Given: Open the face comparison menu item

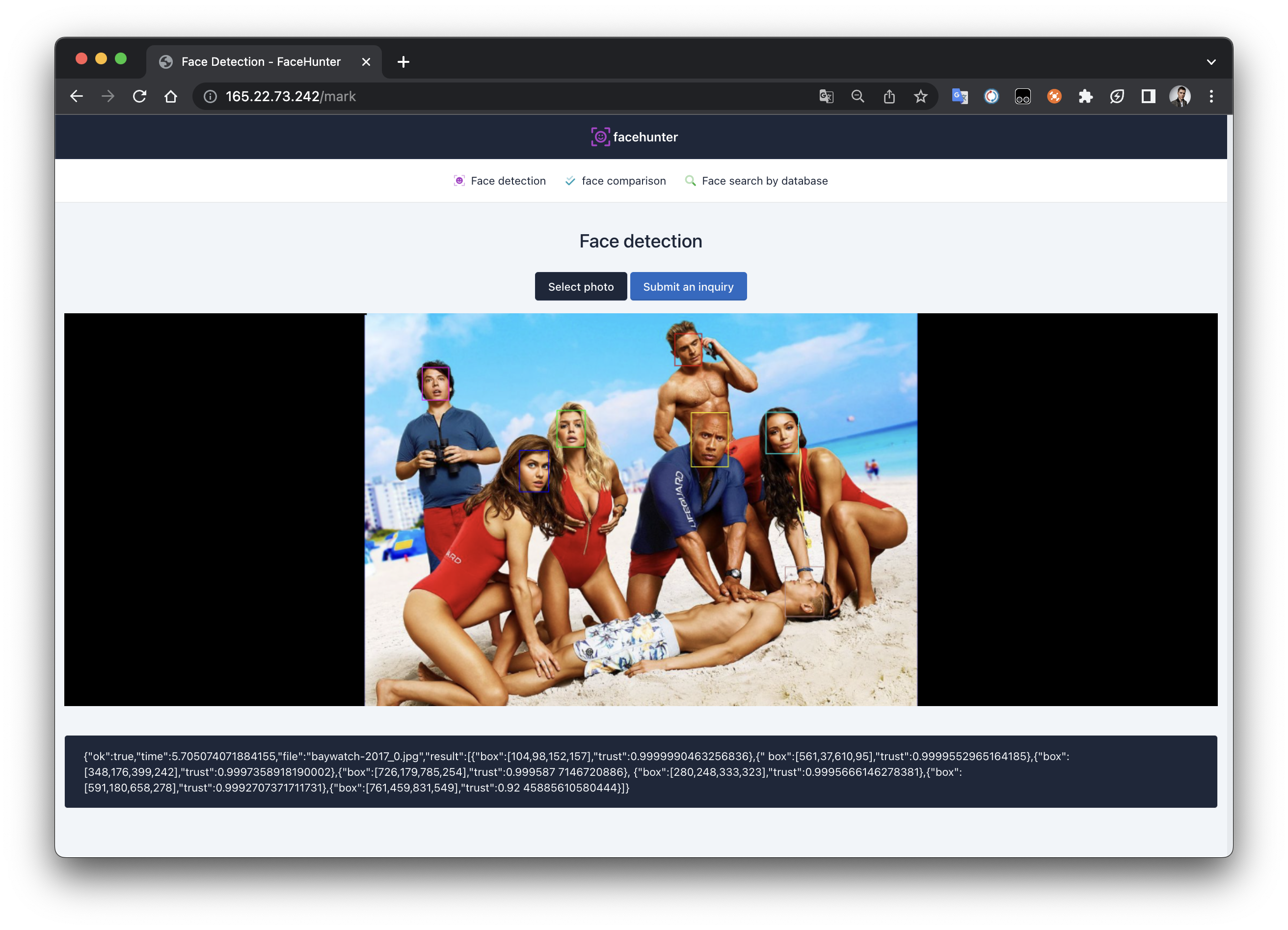Looking at the screenshot, I should coord(616,181).
